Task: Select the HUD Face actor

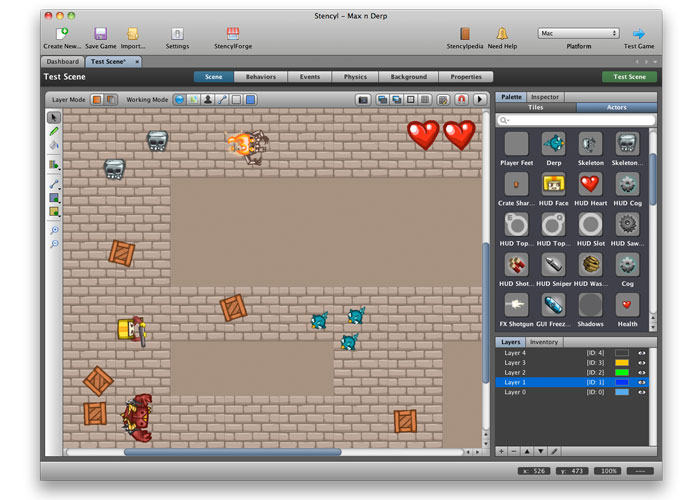Action: tap(554, 184)
